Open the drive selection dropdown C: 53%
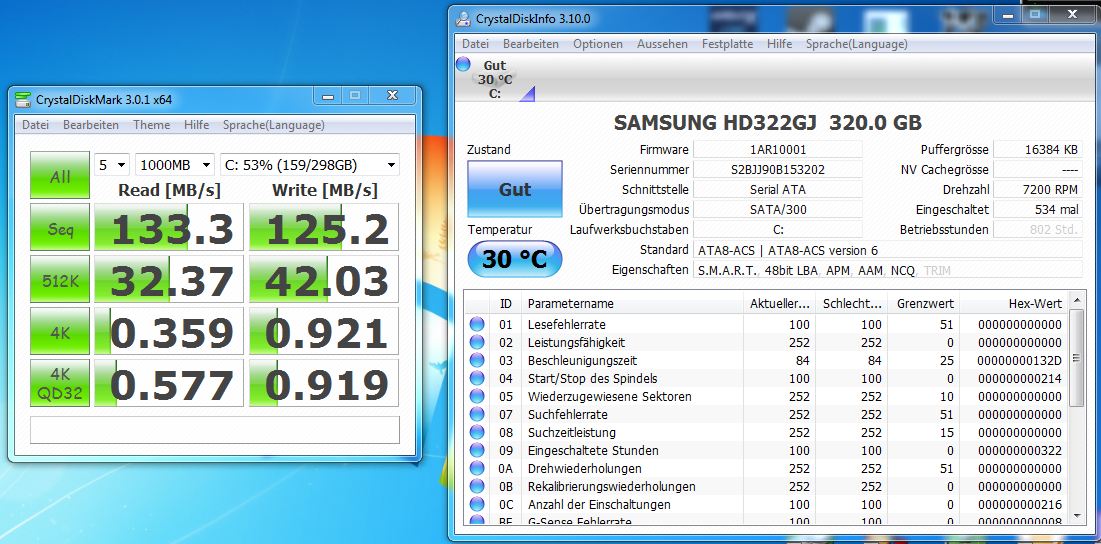 (310, 165)
